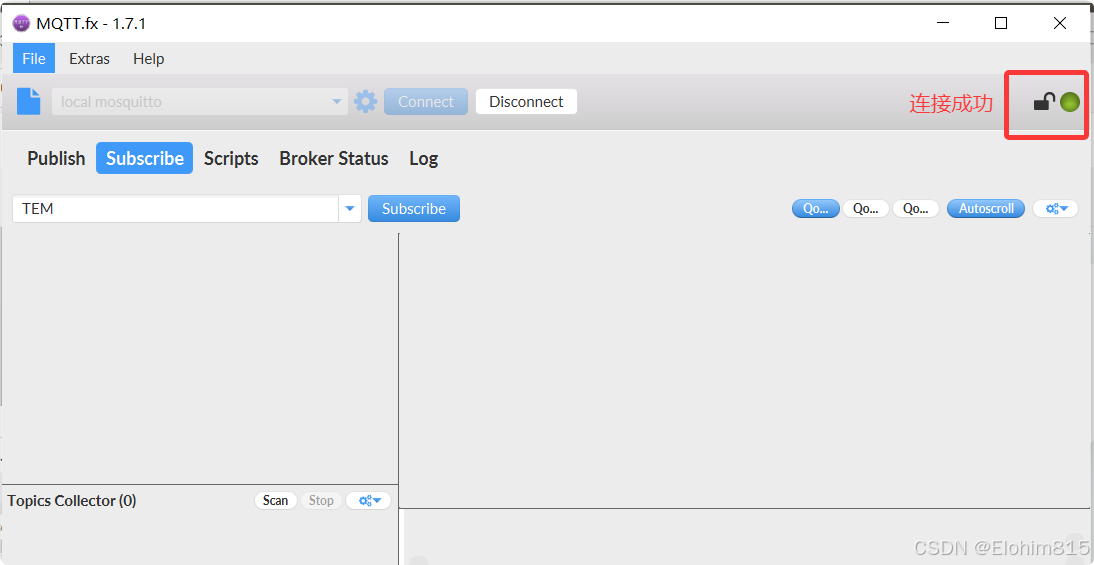
Task: Open subscribe options gears dropdown beside Autoscroll
Action: [1055, 208]
